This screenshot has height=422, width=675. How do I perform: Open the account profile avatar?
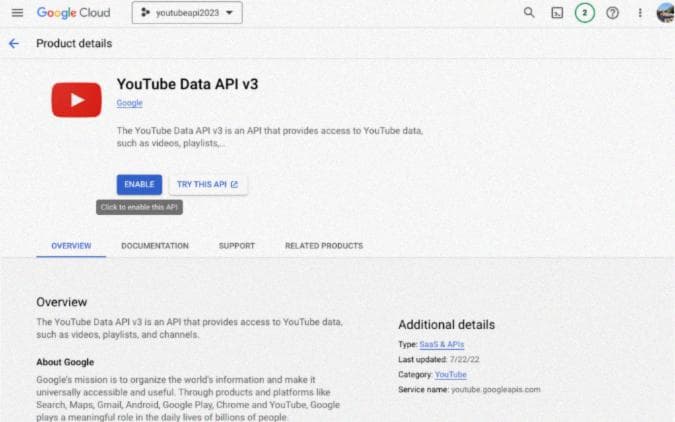(x=664, y=13)
